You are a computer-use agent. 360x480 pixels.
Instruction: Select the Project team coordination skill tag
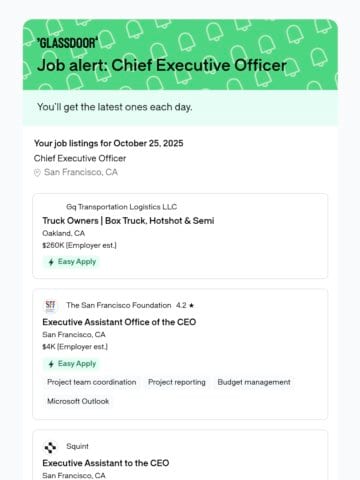(92, 382)
